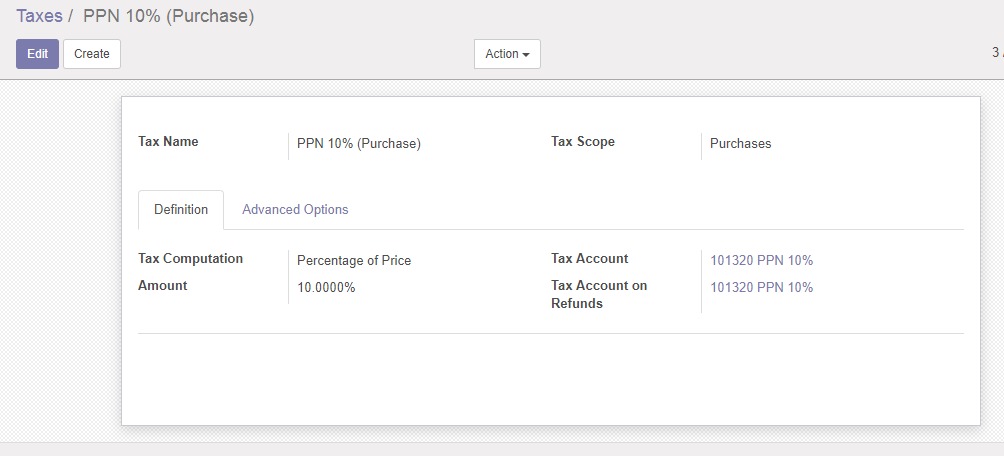Open the Action dropdown menu
The height and width of the screenshot is (456, 1004).
[x=507, y=54]
